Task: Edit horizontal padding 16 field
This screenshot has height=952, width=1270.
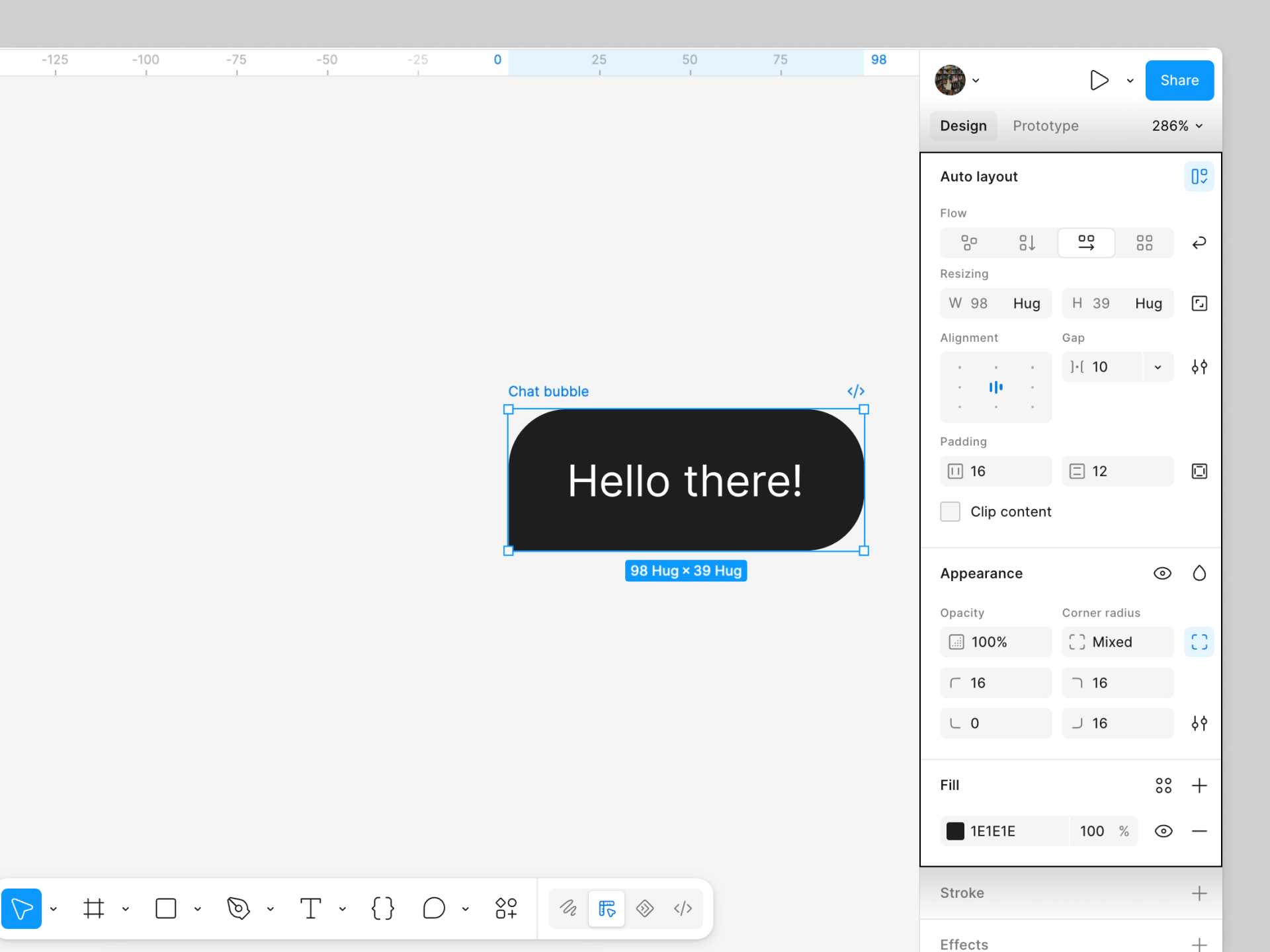Action: click(995, 471)
